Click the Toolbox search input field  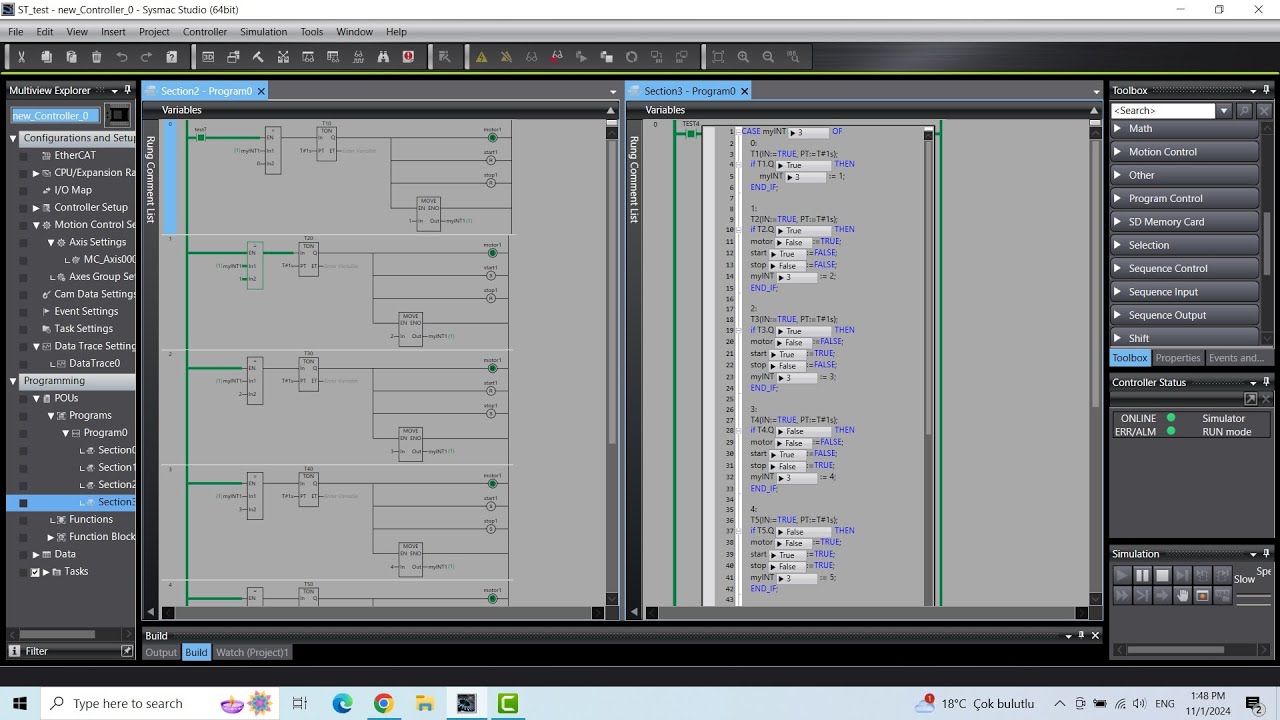1163,111
